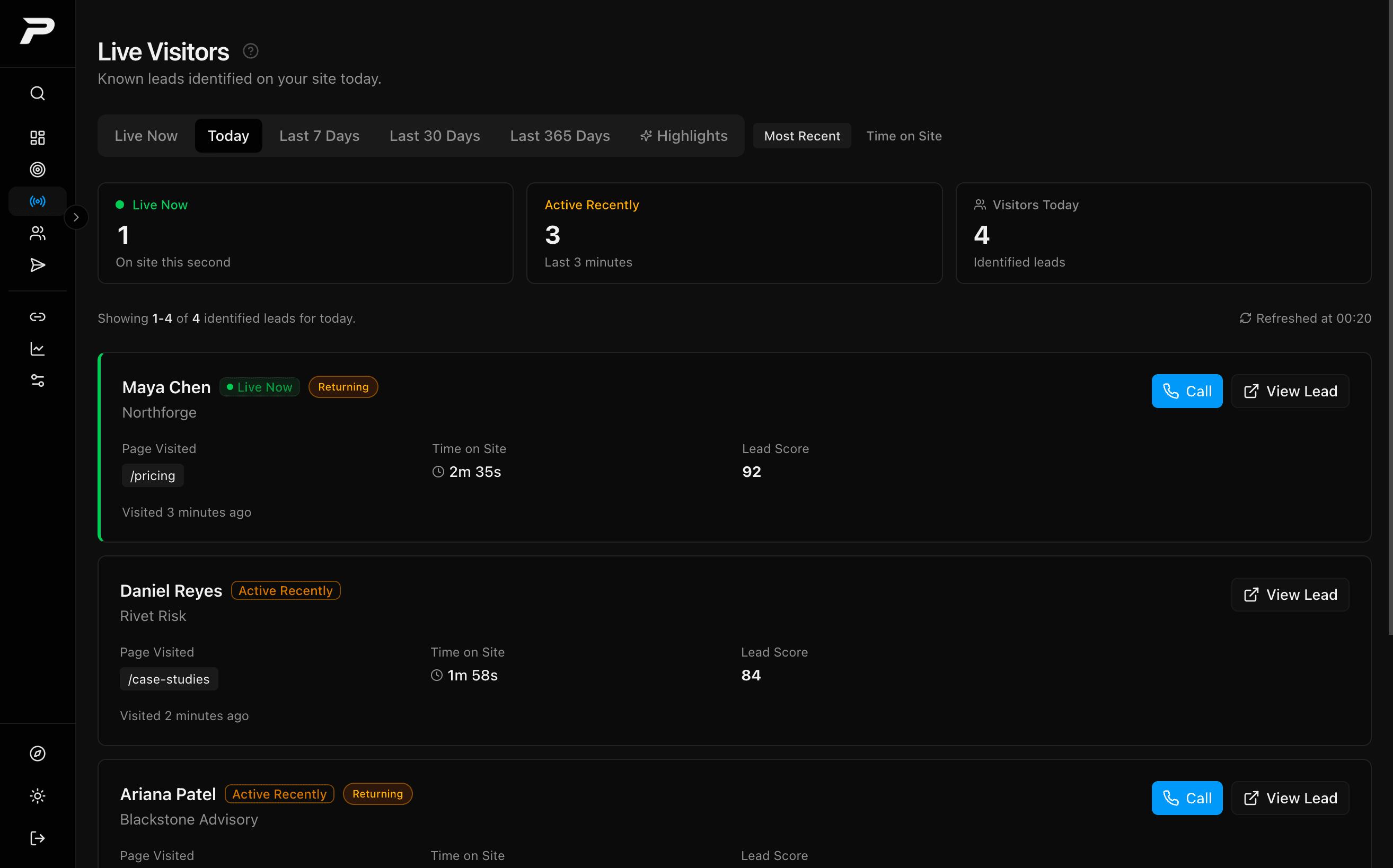Click the Rivet Risk company name
1393x868 pixels.
[x=153, y=616]
